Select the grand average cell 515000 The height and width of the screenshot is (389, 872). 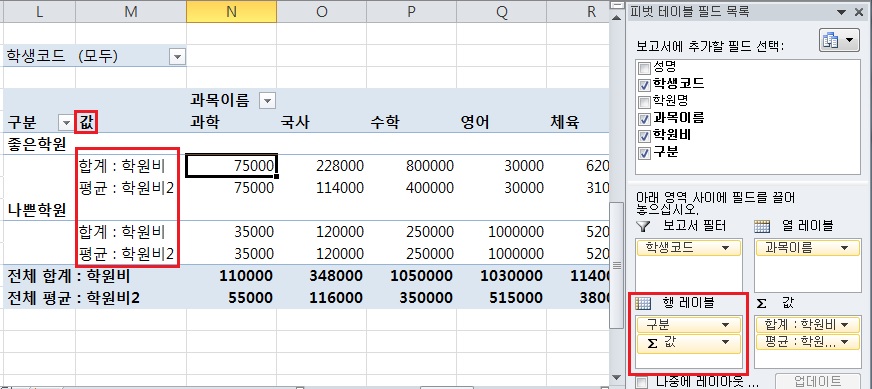click(502, 298)
